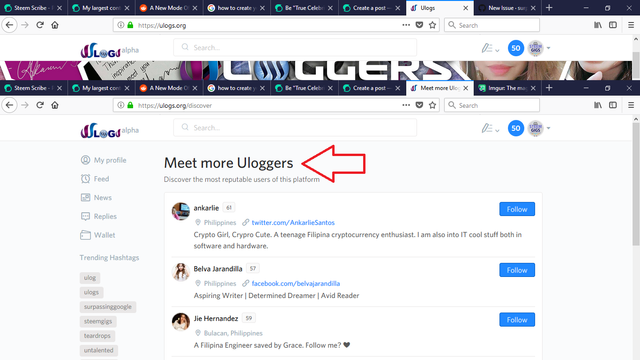640x360 pixels.
Task: Open hamburger menu in the lower browser window
Action: 631,105
